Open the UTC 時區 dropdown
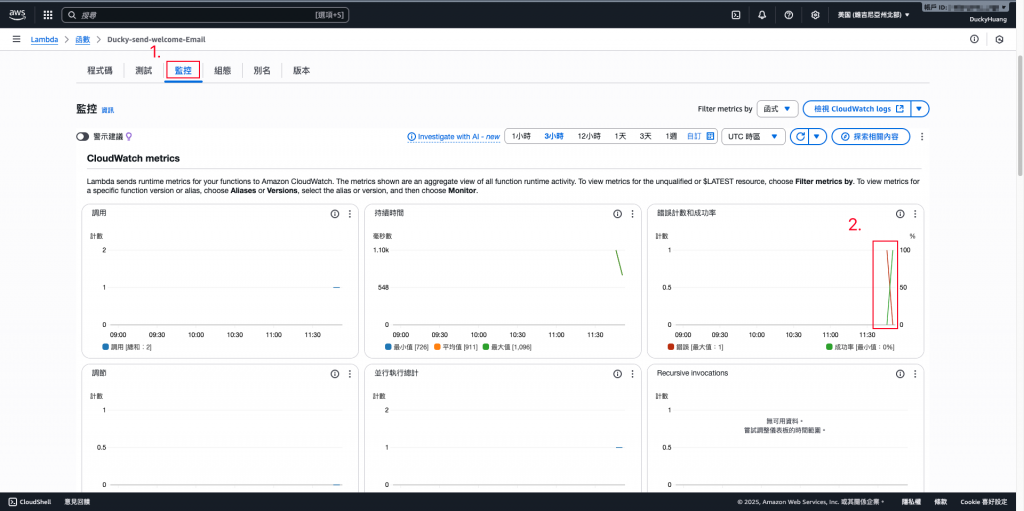 point(753,137)
